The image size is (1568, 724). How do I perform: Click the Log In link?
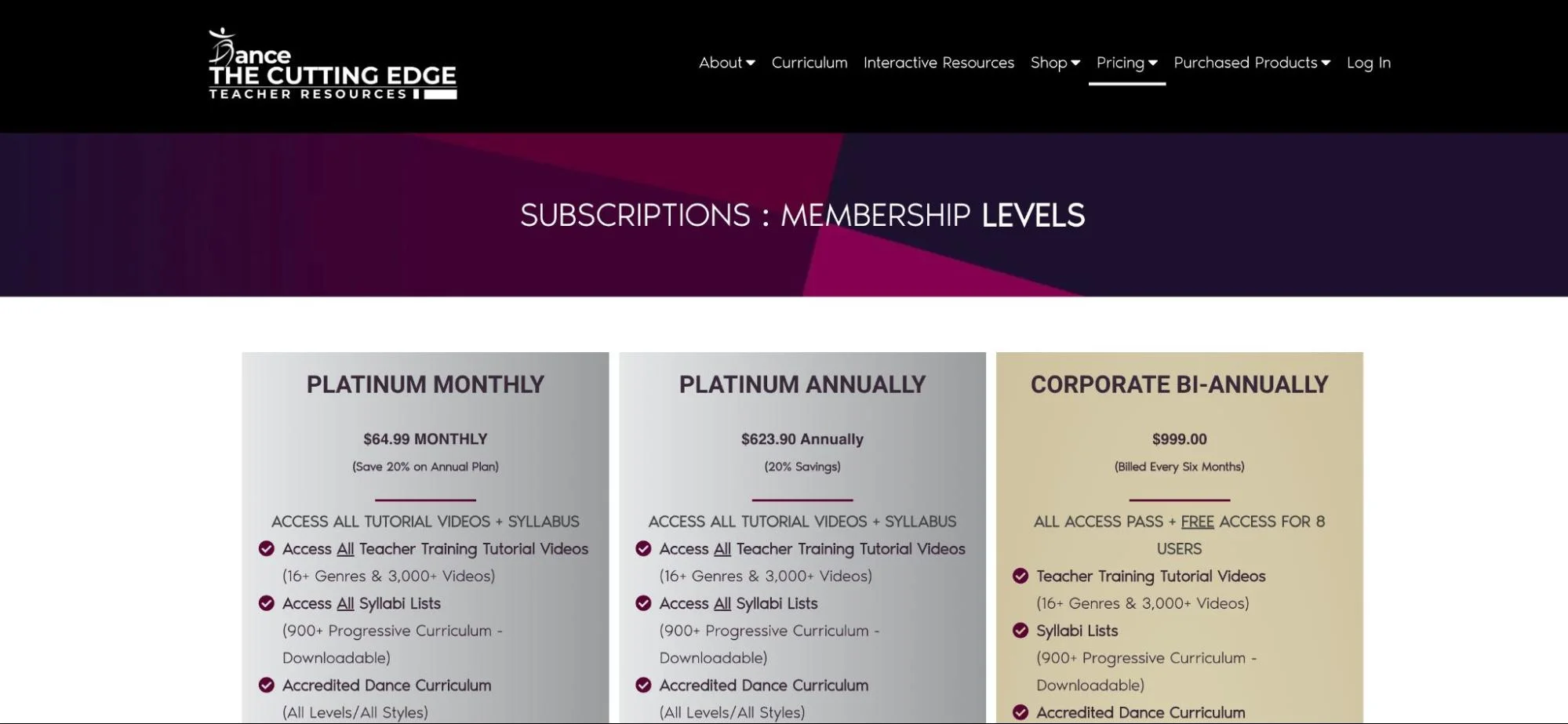click(1369, 63)
